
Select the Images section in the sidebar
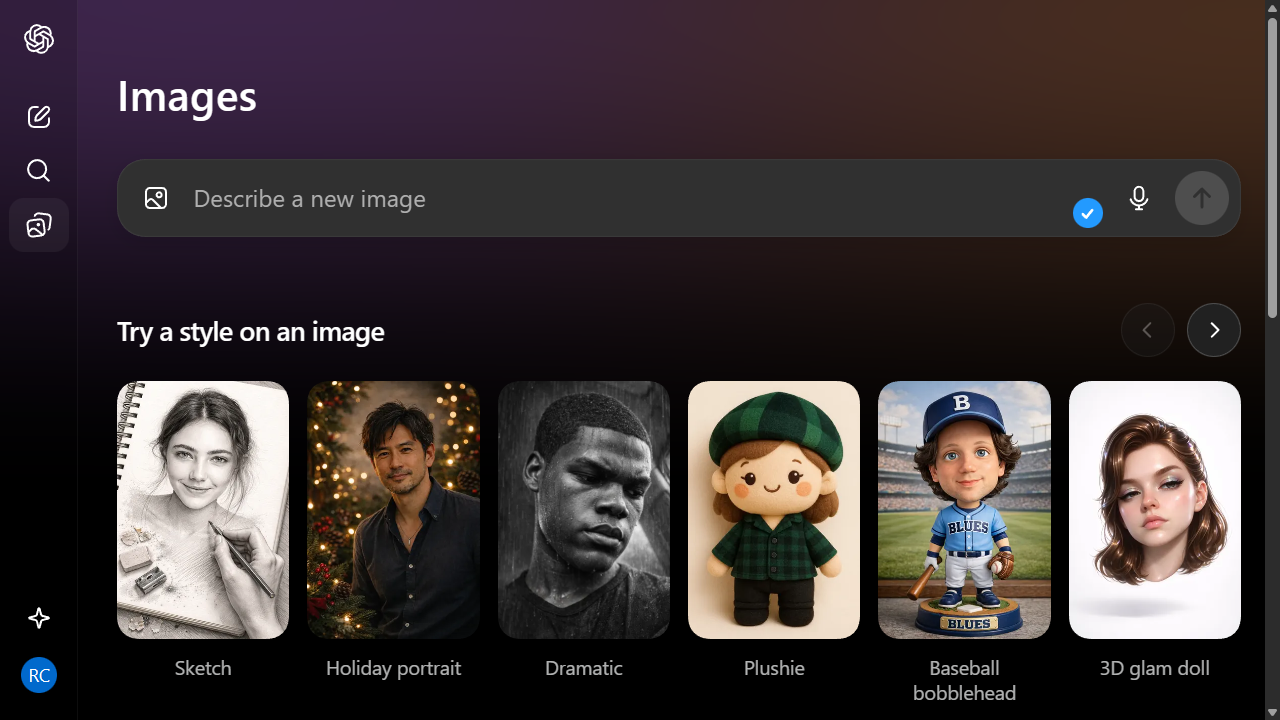[38, 225]
